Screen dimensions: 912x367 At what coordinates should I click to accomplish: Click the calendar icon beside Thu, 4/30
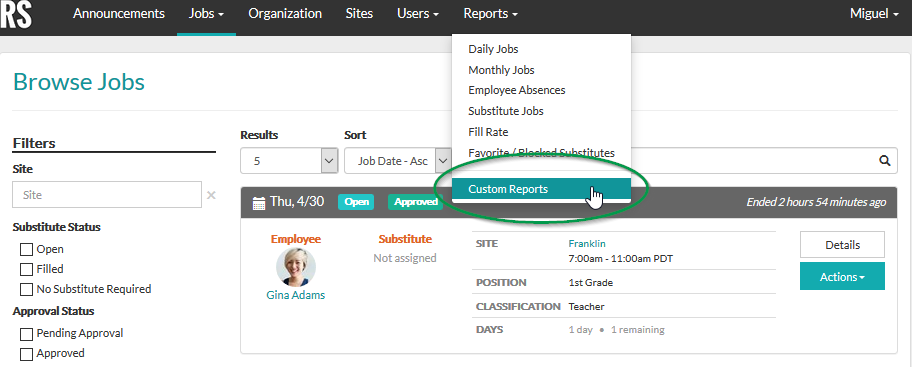click(x=259, y=203)
